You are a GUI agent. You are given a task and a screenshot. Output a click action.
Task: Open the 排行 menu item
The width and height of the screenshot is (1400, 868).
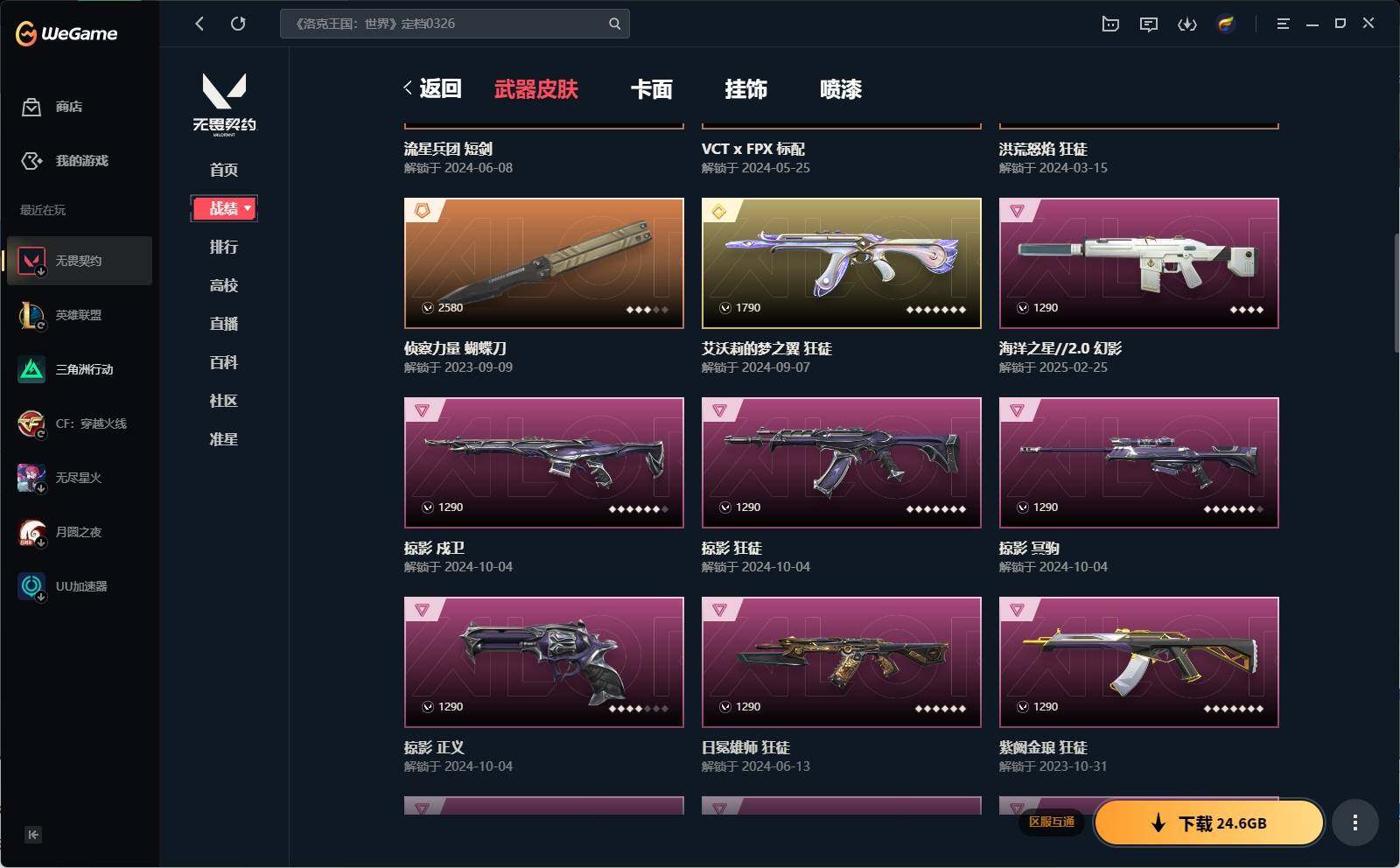[x=224, y=247]
